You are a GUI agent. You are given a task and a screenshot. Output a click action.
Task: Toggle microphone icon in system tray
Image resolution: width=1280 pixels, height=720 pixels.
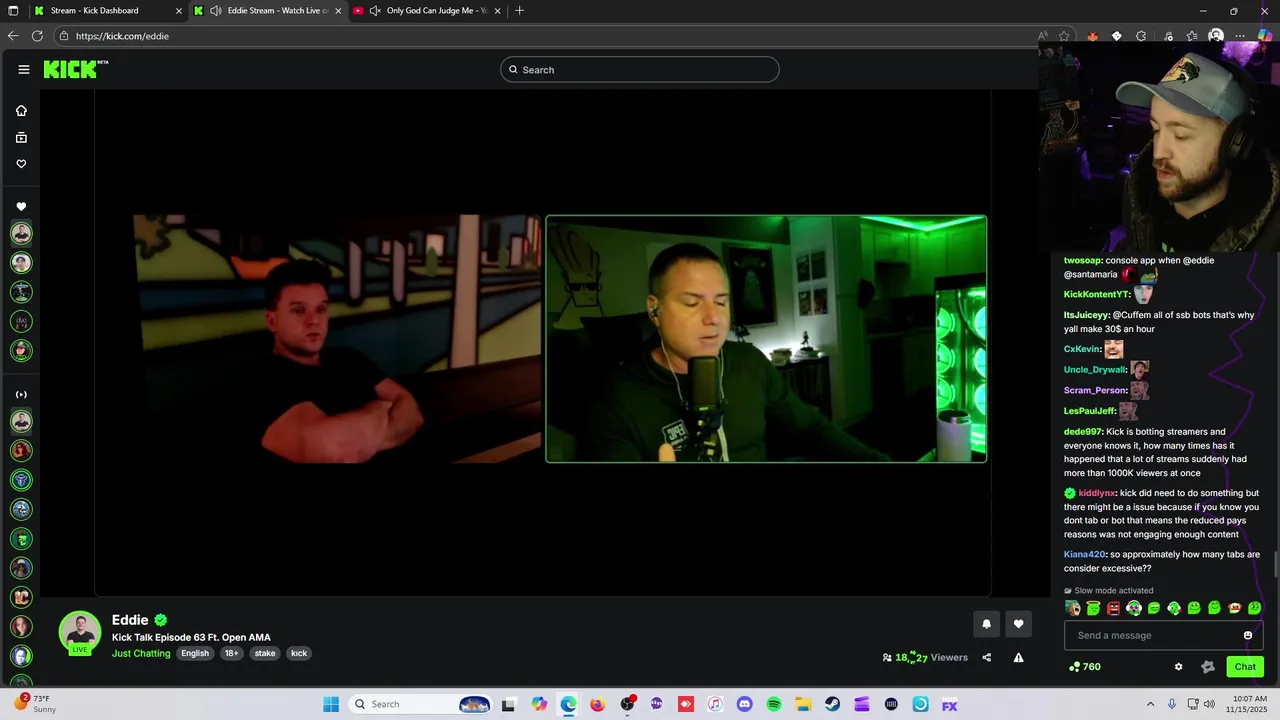(x=1172, y=704)
